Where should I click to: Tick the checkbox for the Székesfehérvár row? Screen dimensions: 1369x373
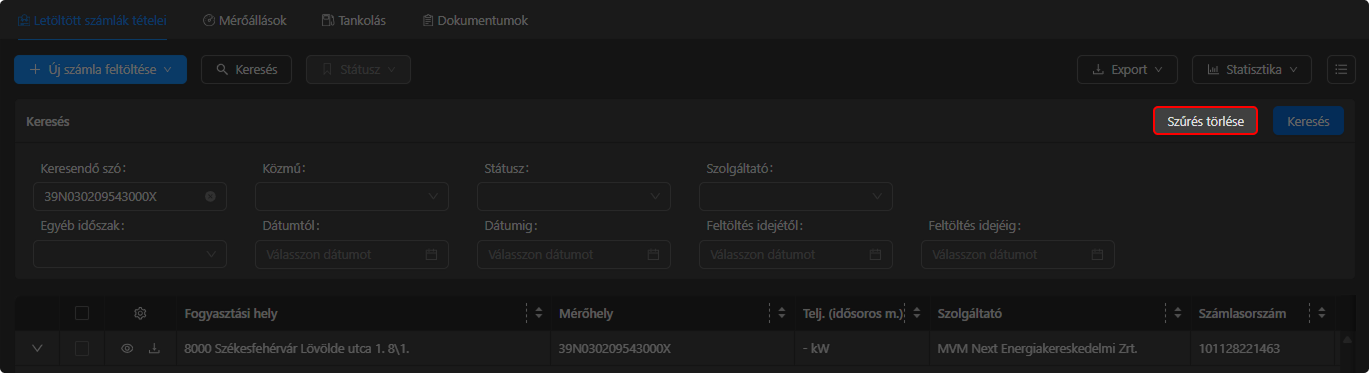coord(82,349)
